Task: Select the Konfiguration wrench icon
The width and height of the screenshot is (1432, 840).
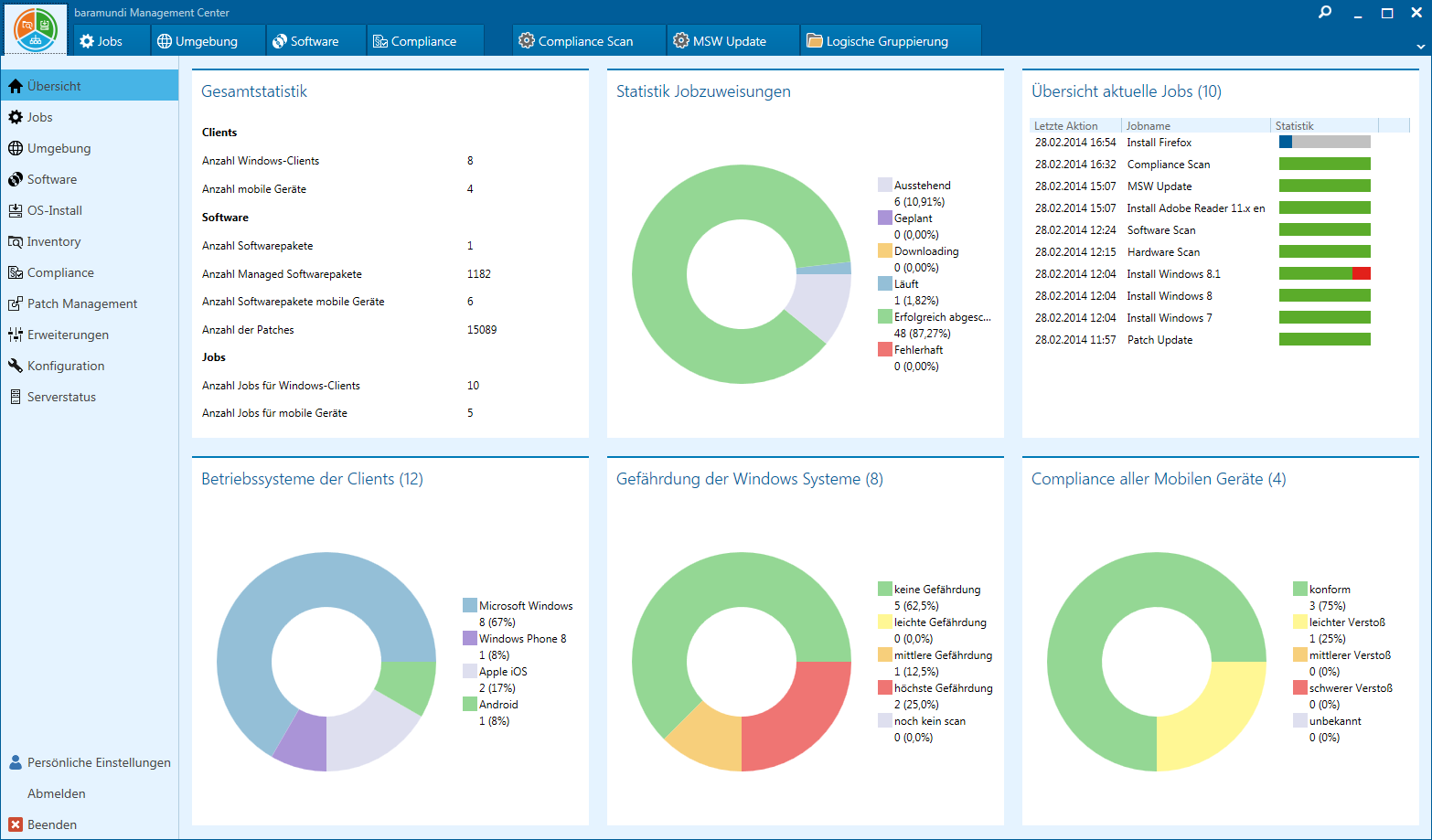Action: pyautogui.click(x=15, y=366)
